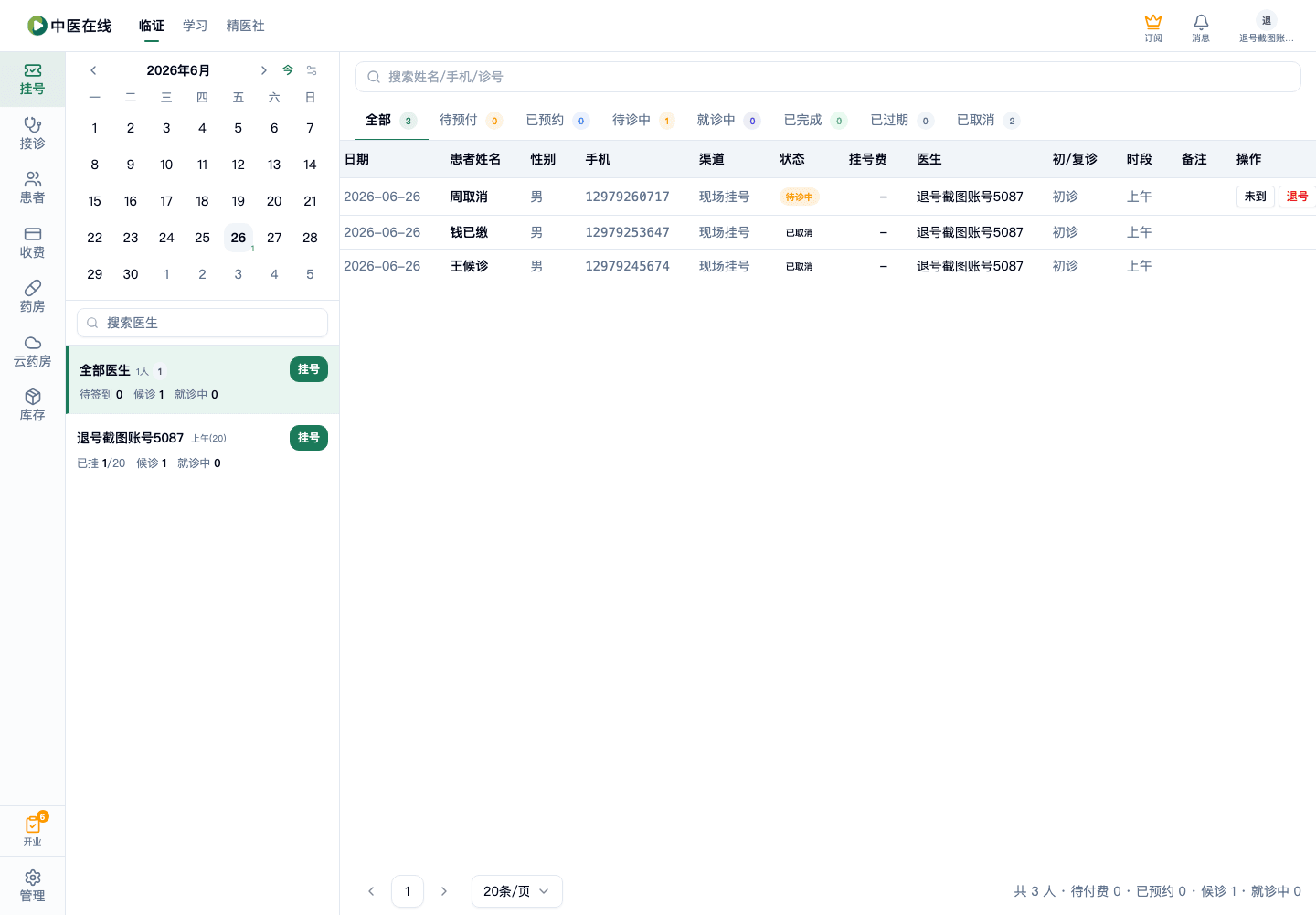
Task: Select the 退号截图账号5087 doctor card
Action: (203, 450)
